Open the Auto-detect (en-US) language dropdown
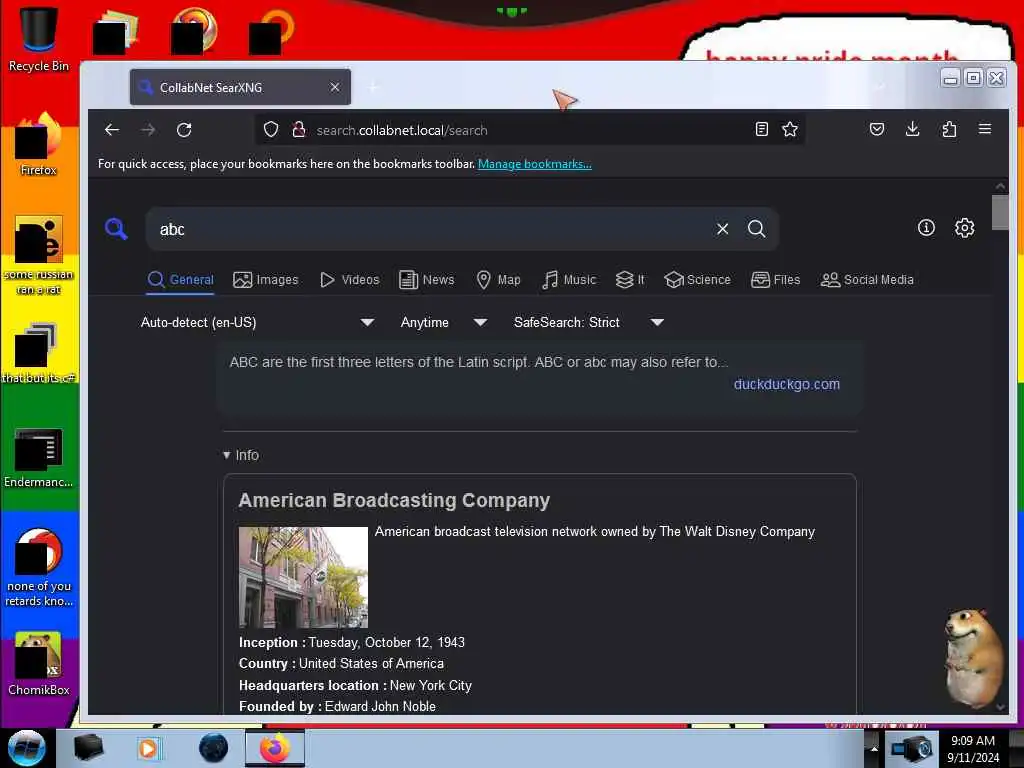1024x768 pixels. click(x=257, y=322)
